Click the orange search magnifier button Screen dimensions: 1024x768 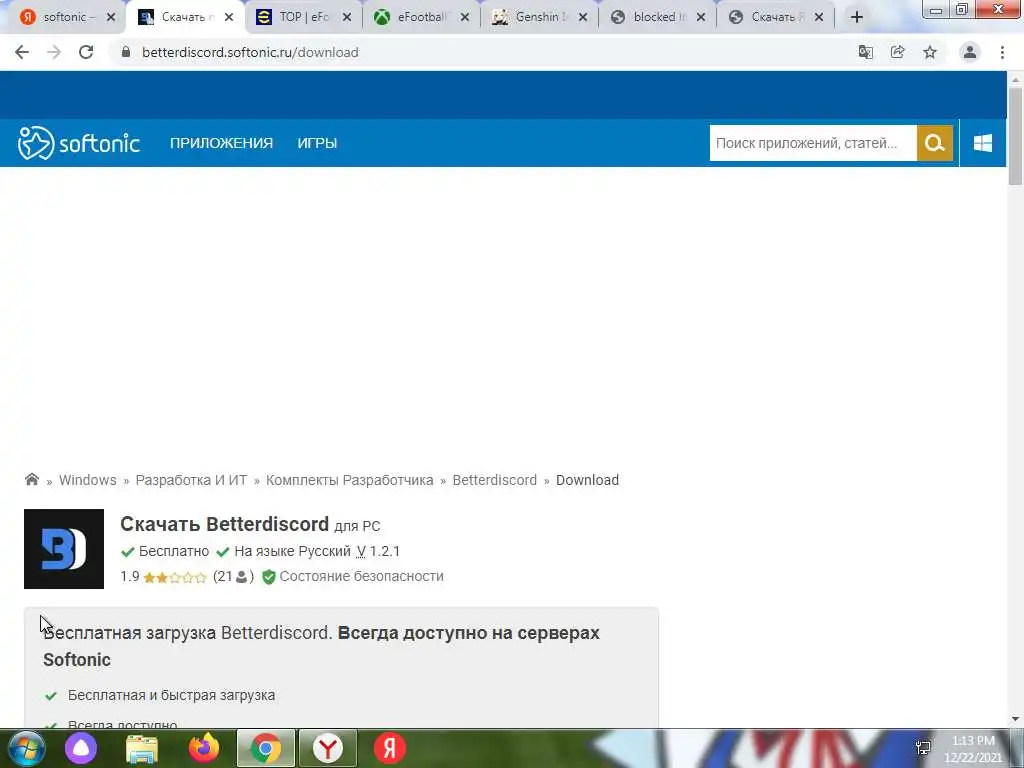pos(935,143)
